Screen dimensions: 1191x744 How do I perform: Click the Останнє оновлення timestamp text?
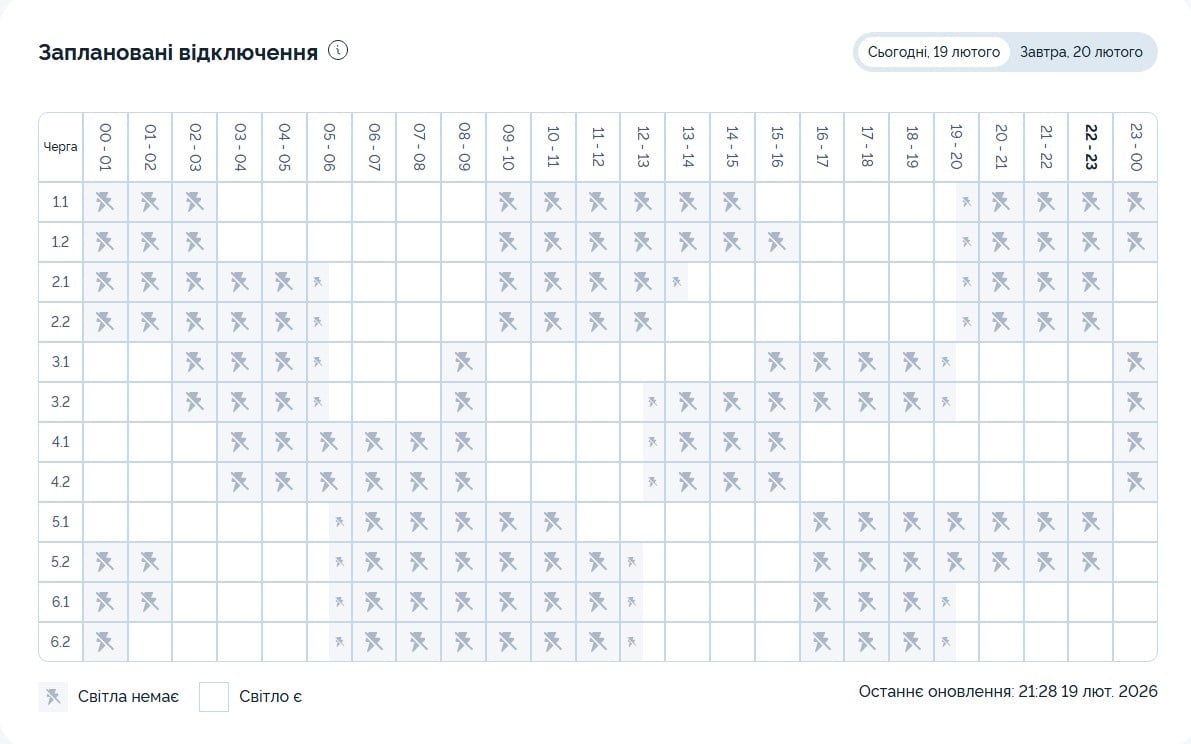(1007, 692)
